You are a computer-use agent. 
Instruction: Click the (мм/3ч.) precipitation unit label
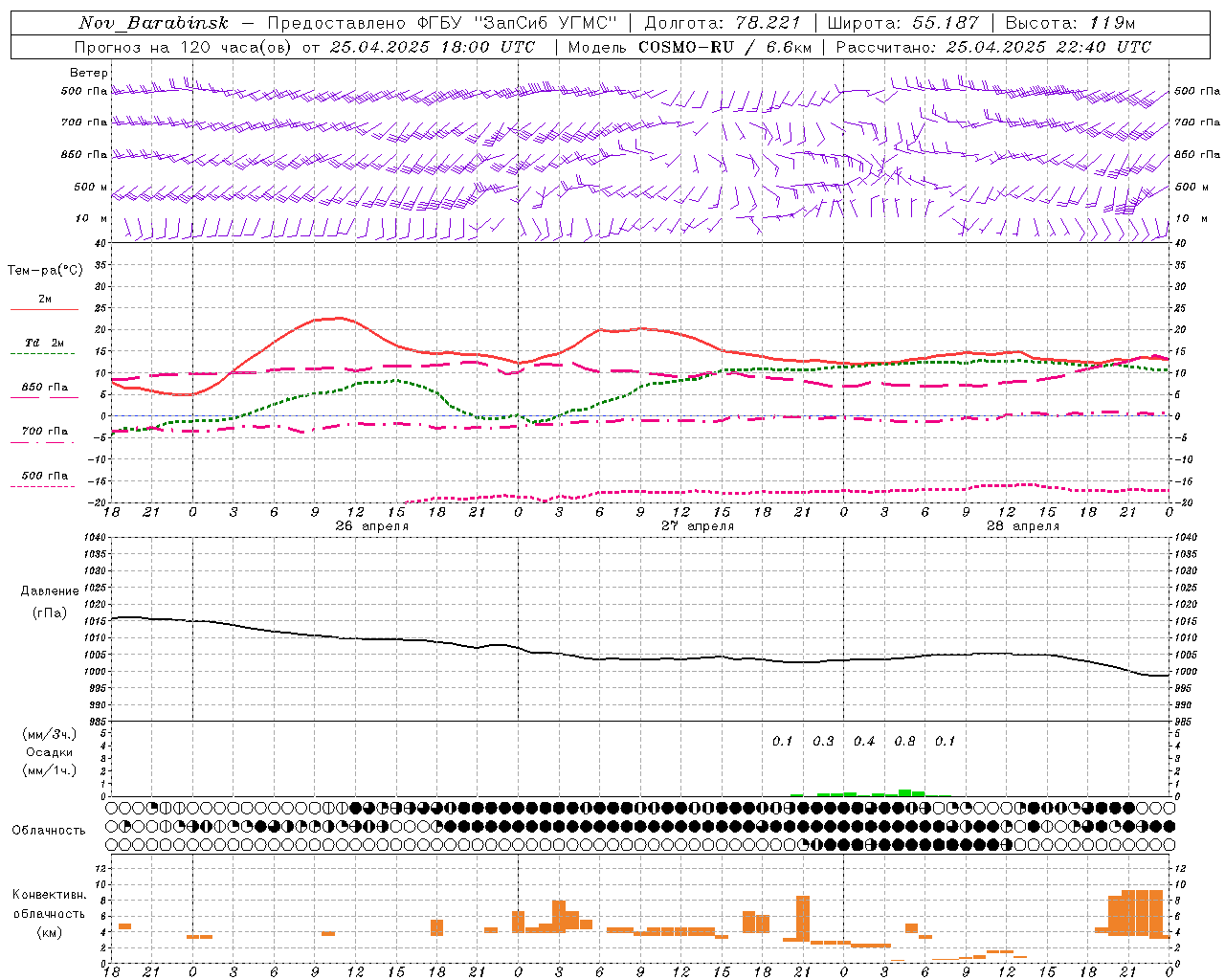(50, 734)
